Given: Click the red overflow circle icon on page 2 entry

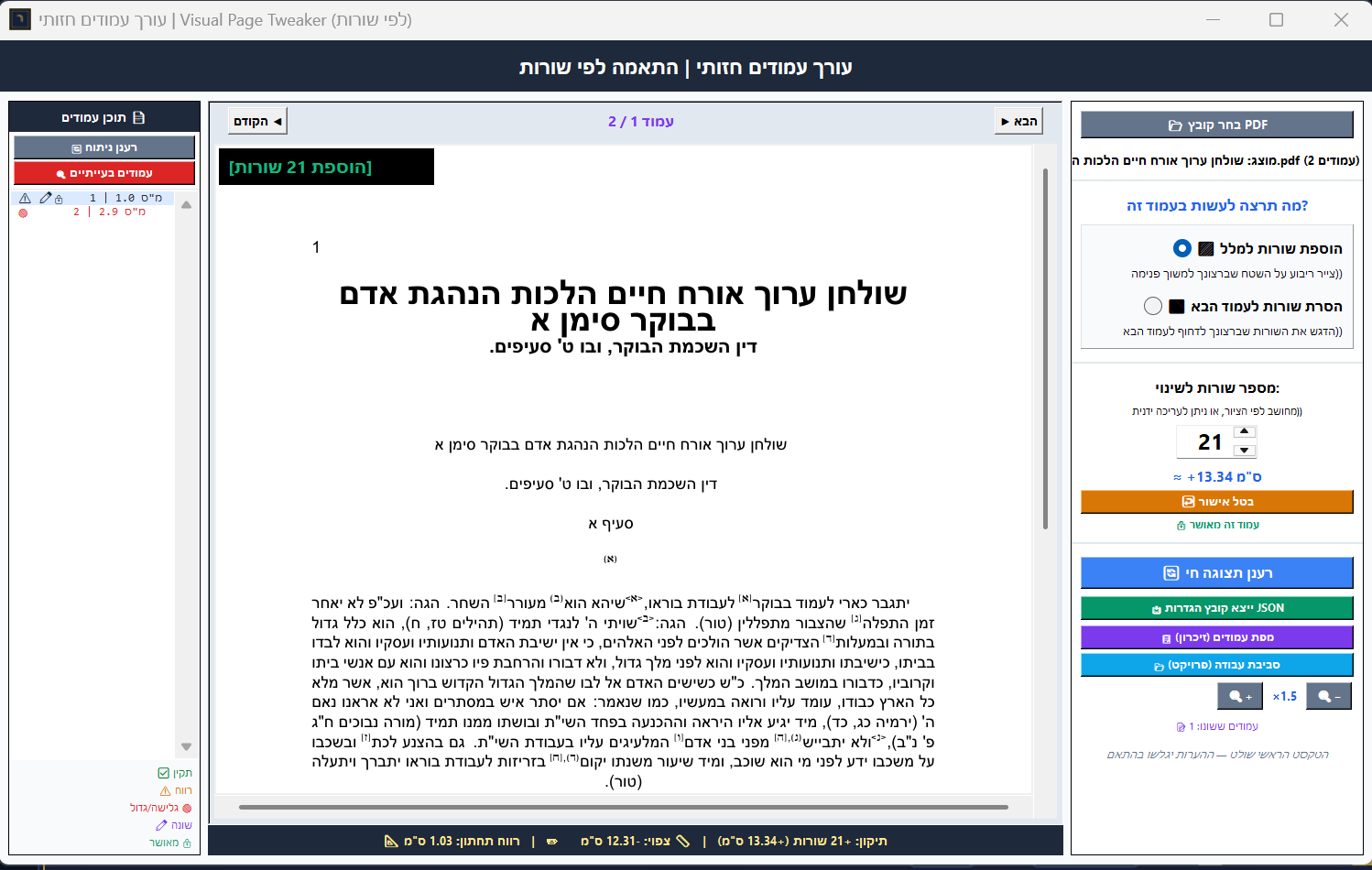Looking at the screenshot, I should tap(22, 211).
